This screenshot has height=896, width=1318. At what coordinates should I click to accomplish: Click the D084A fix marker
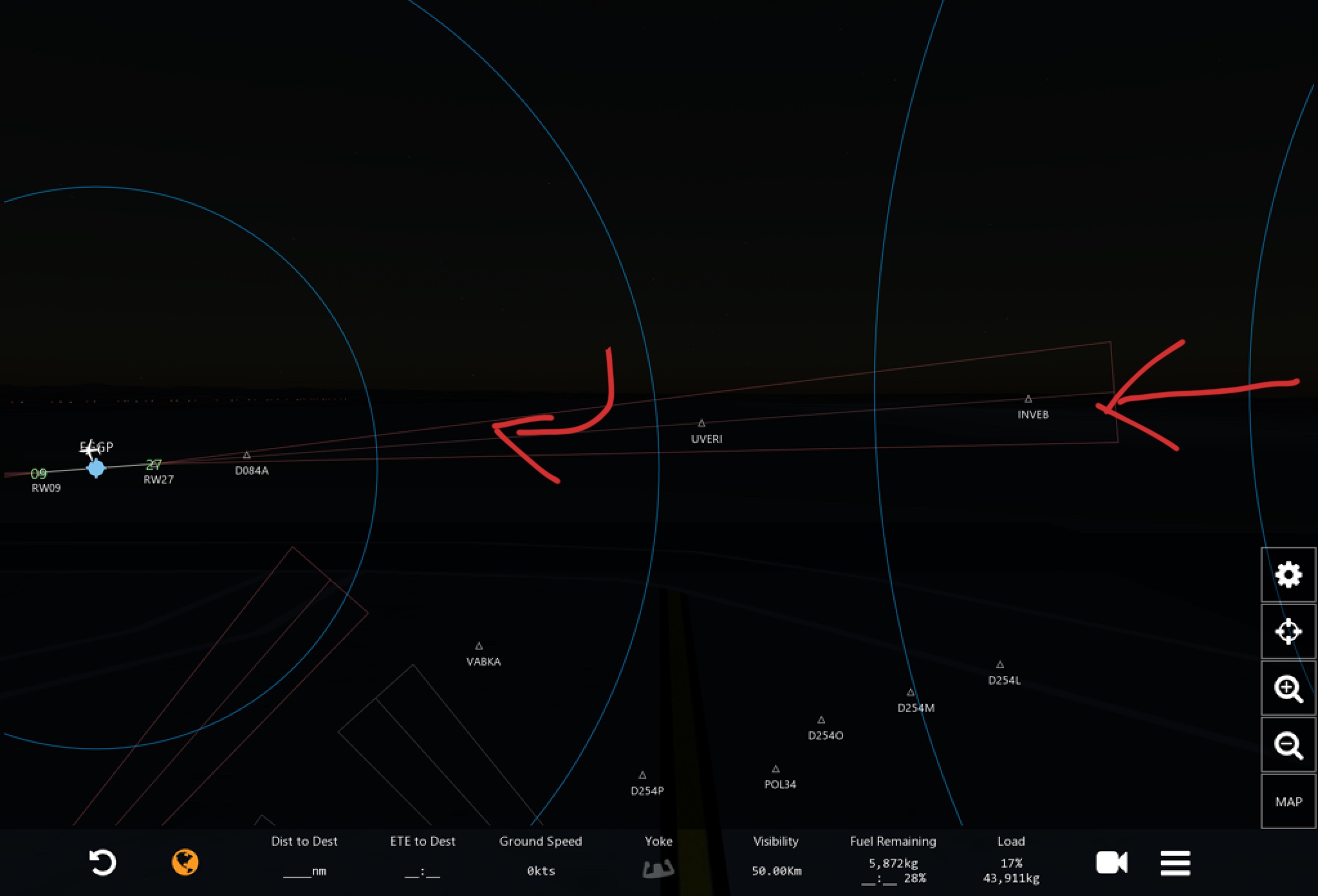coord(246,456)
